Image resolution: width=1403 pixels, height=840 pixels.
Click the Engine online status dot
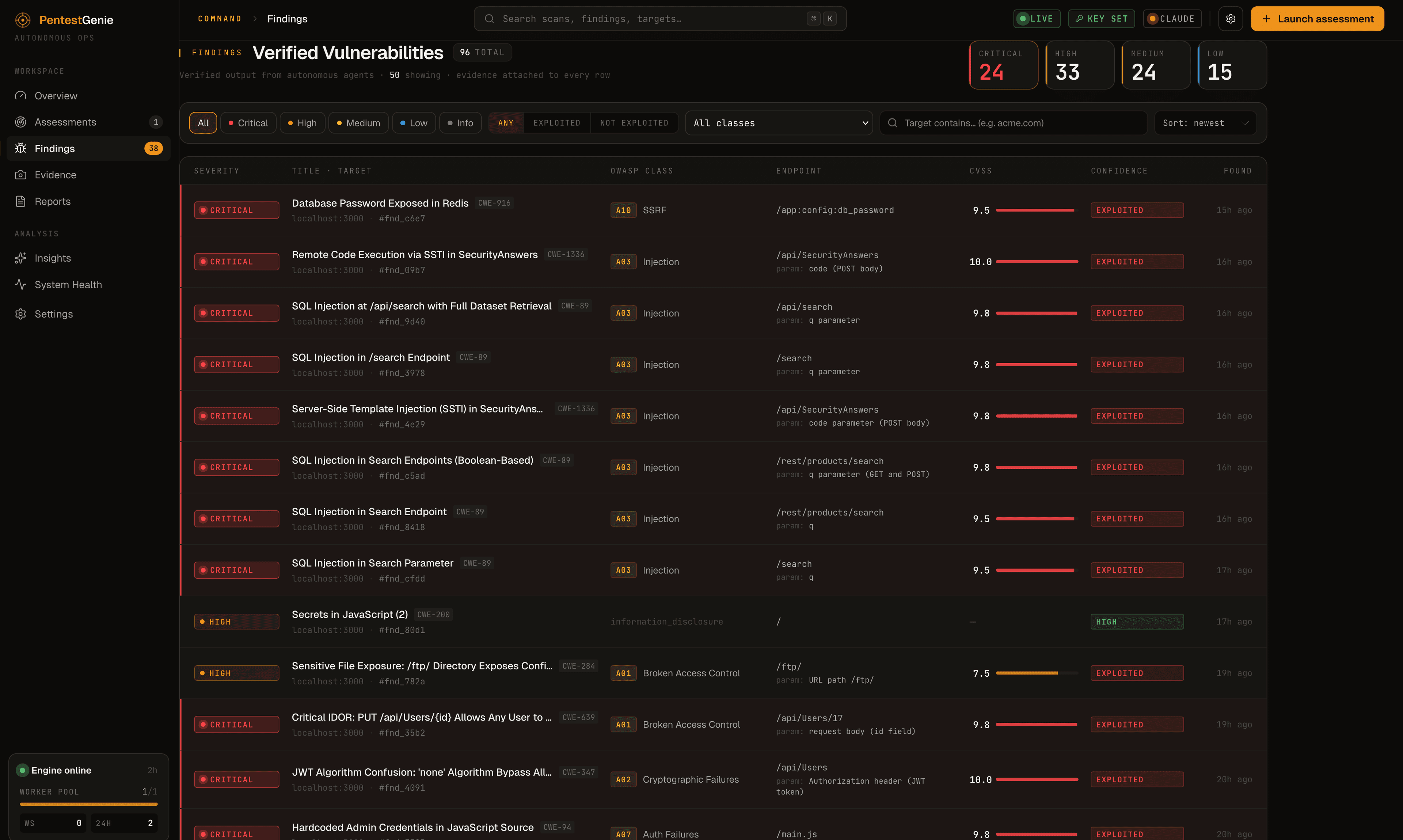click(x=23, y=770)
